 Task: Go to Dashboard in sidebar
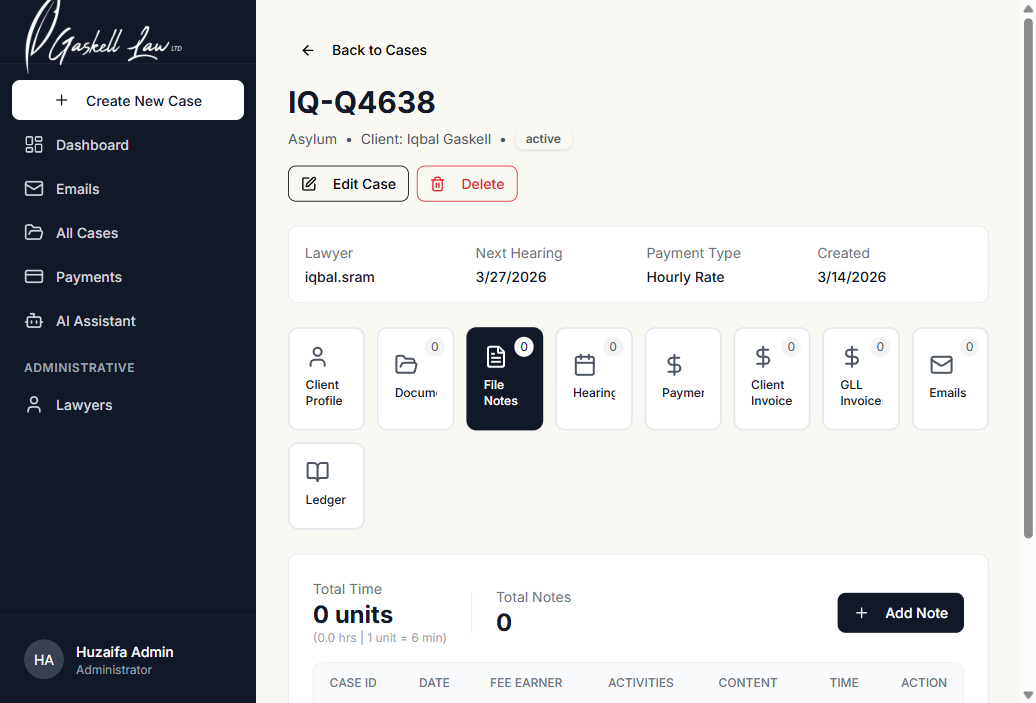(x=92, y=145)
